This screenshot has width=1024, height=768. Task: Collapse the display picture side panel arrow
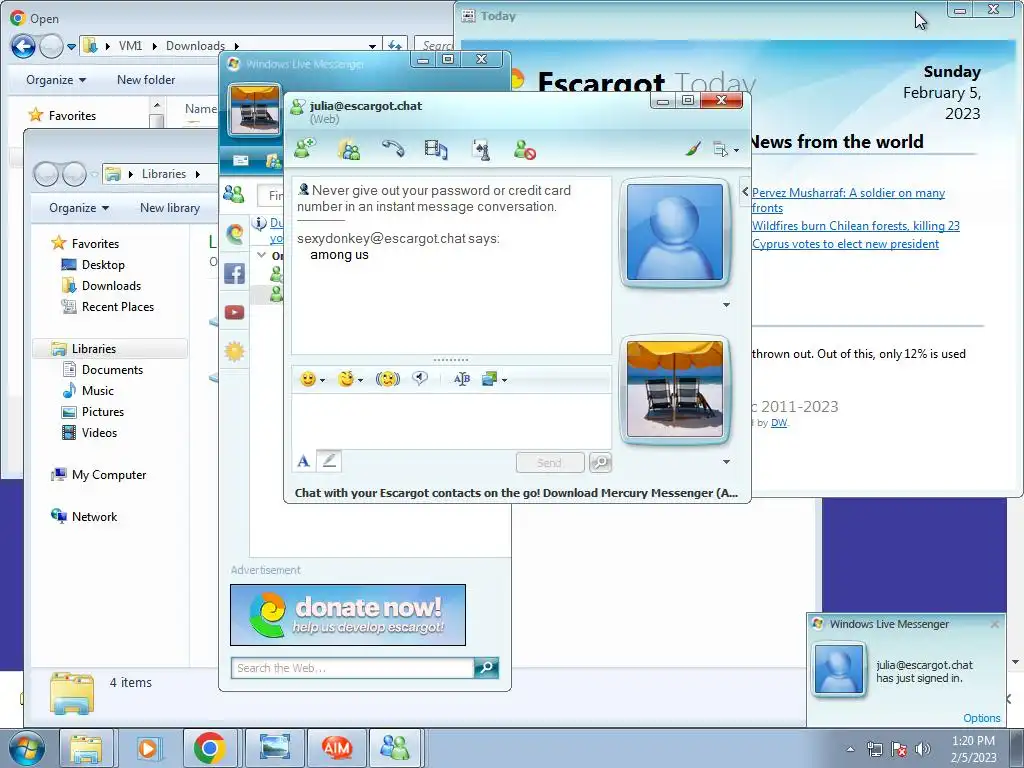pyautogui.click(x=745, y=191)
